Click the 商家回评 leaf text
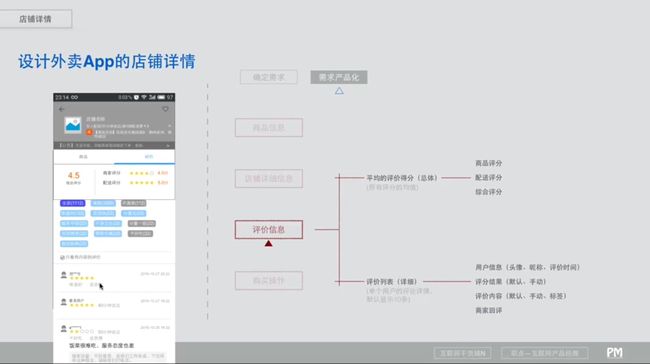 coord(488,311)
